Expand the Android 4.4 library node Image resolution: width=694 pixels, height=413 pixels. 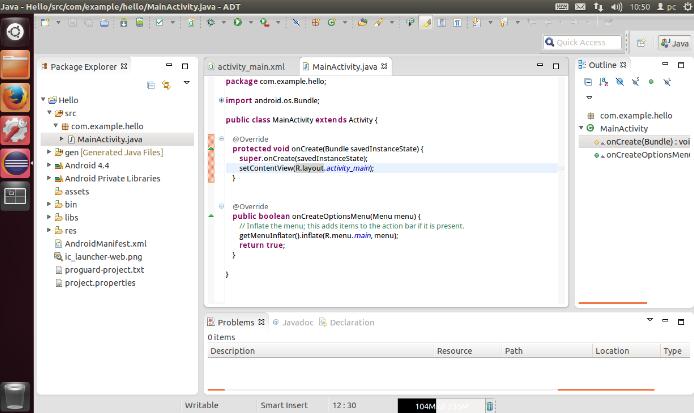pyautogui.click(x=50, y=165)
